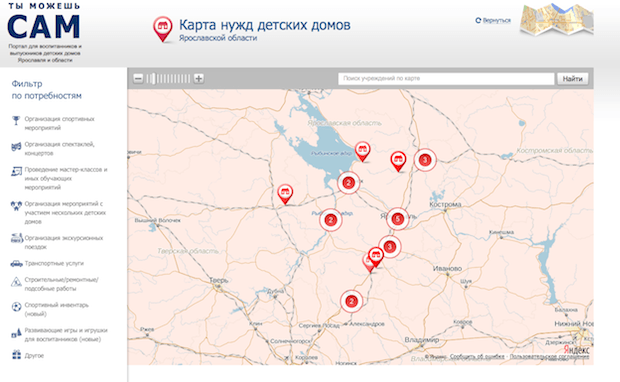The image size is (620, 382).
Task: Click the car icon for Транспортные услуги
Action: tap(16, 263)
